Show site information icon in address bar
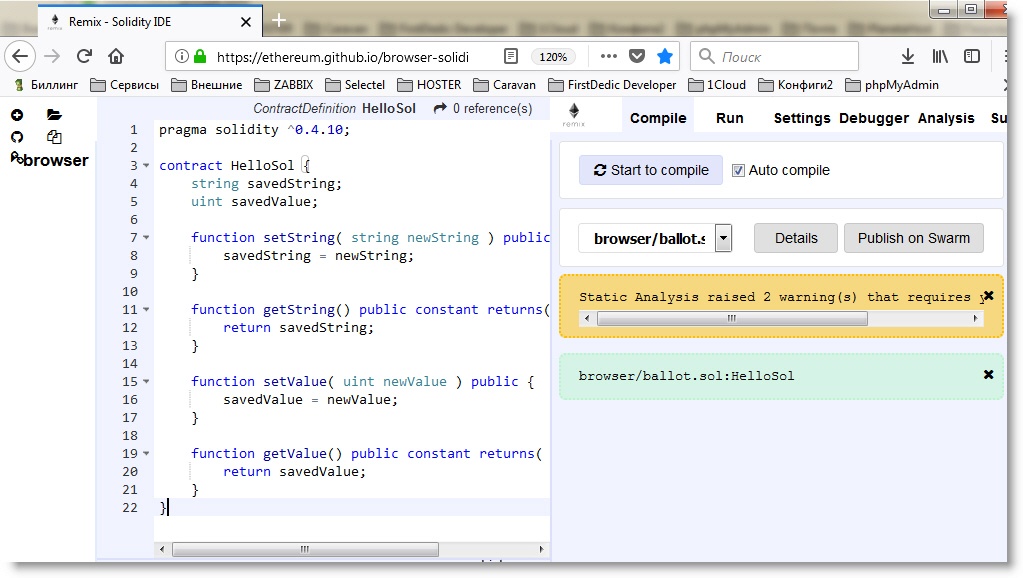 pos(182,57)
